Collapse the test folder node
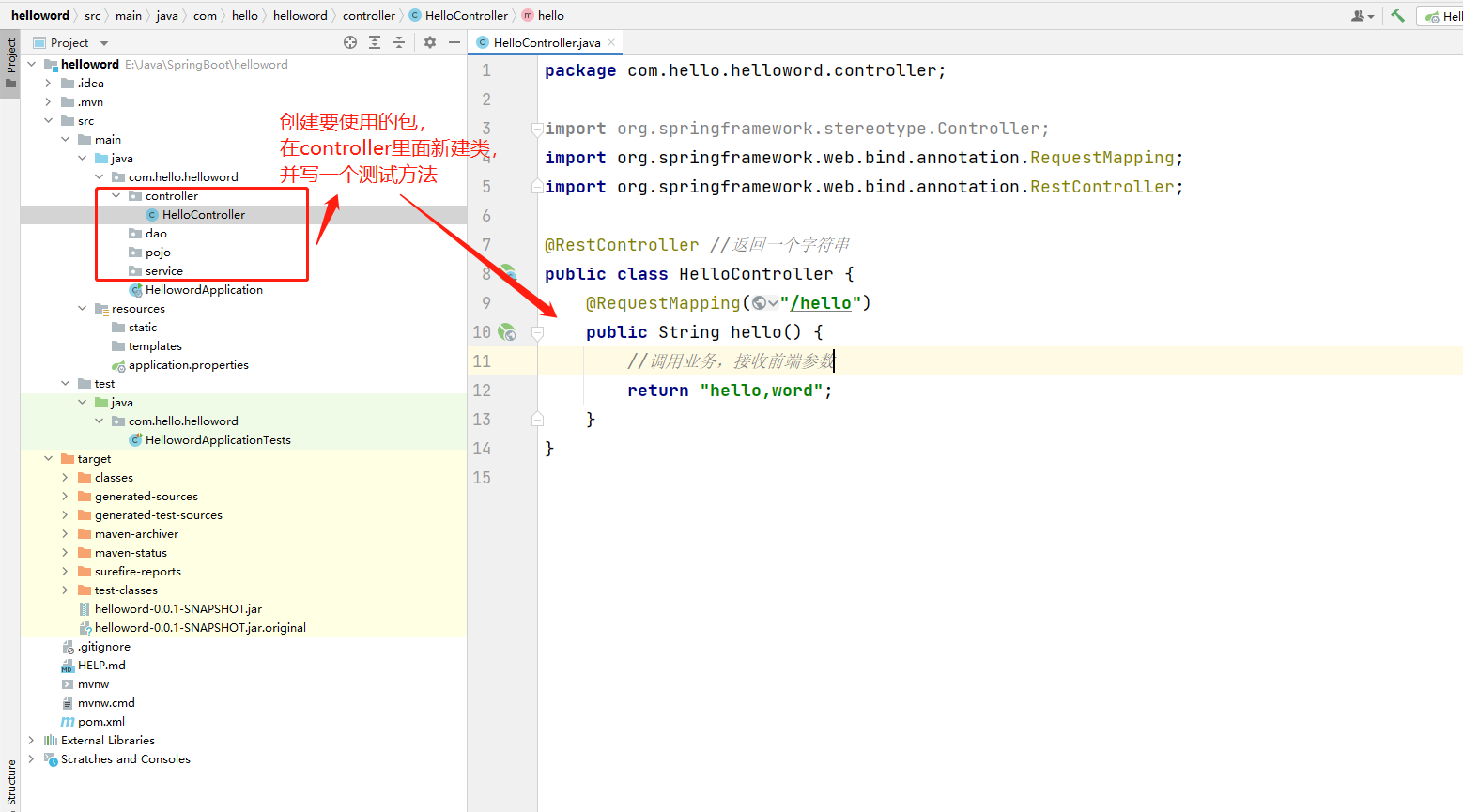 tap(66, 384)
